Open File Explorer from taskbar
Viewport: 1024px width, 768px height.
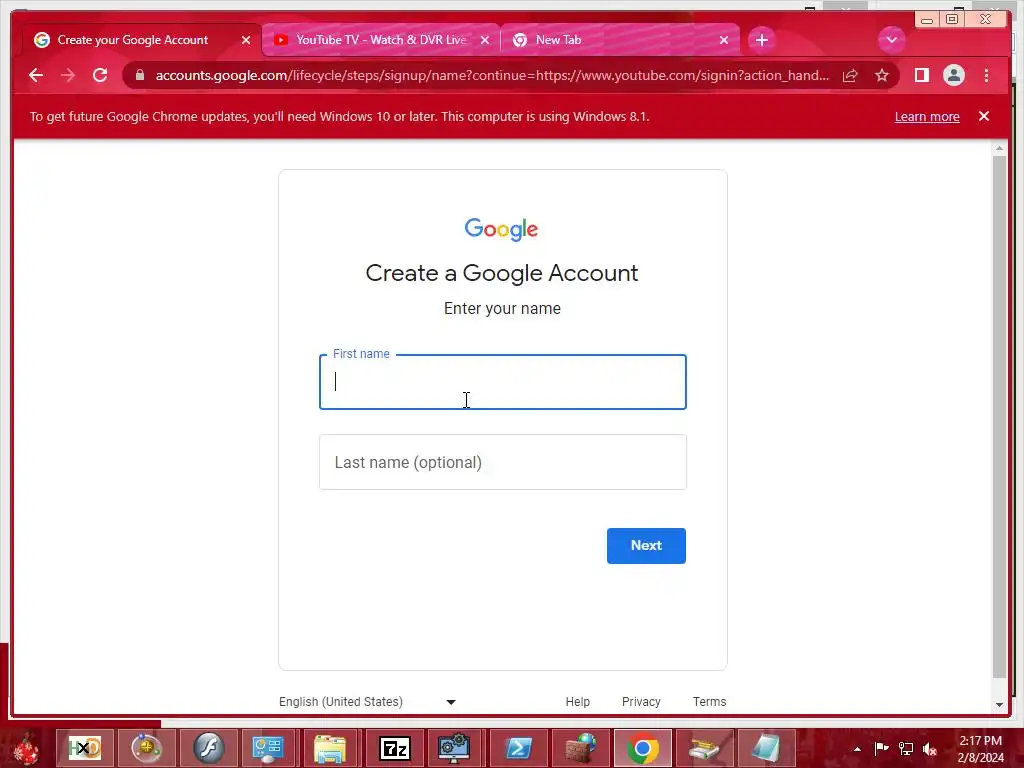pos(330,748)
